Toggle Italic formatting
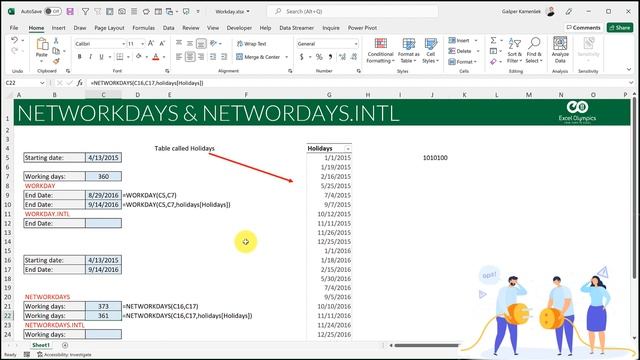640x360 pixels. [90, 57]
